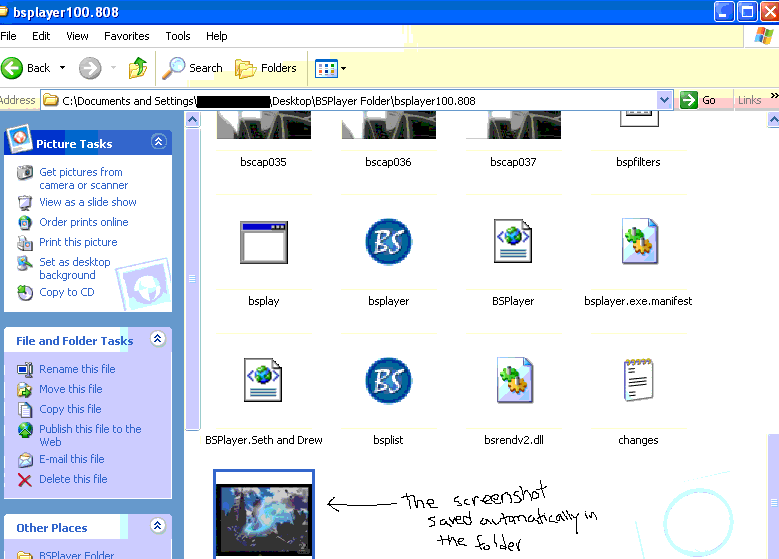Click the 'changes' file name label
Viewport: 779px width, 559px height.
coord(638,440)
